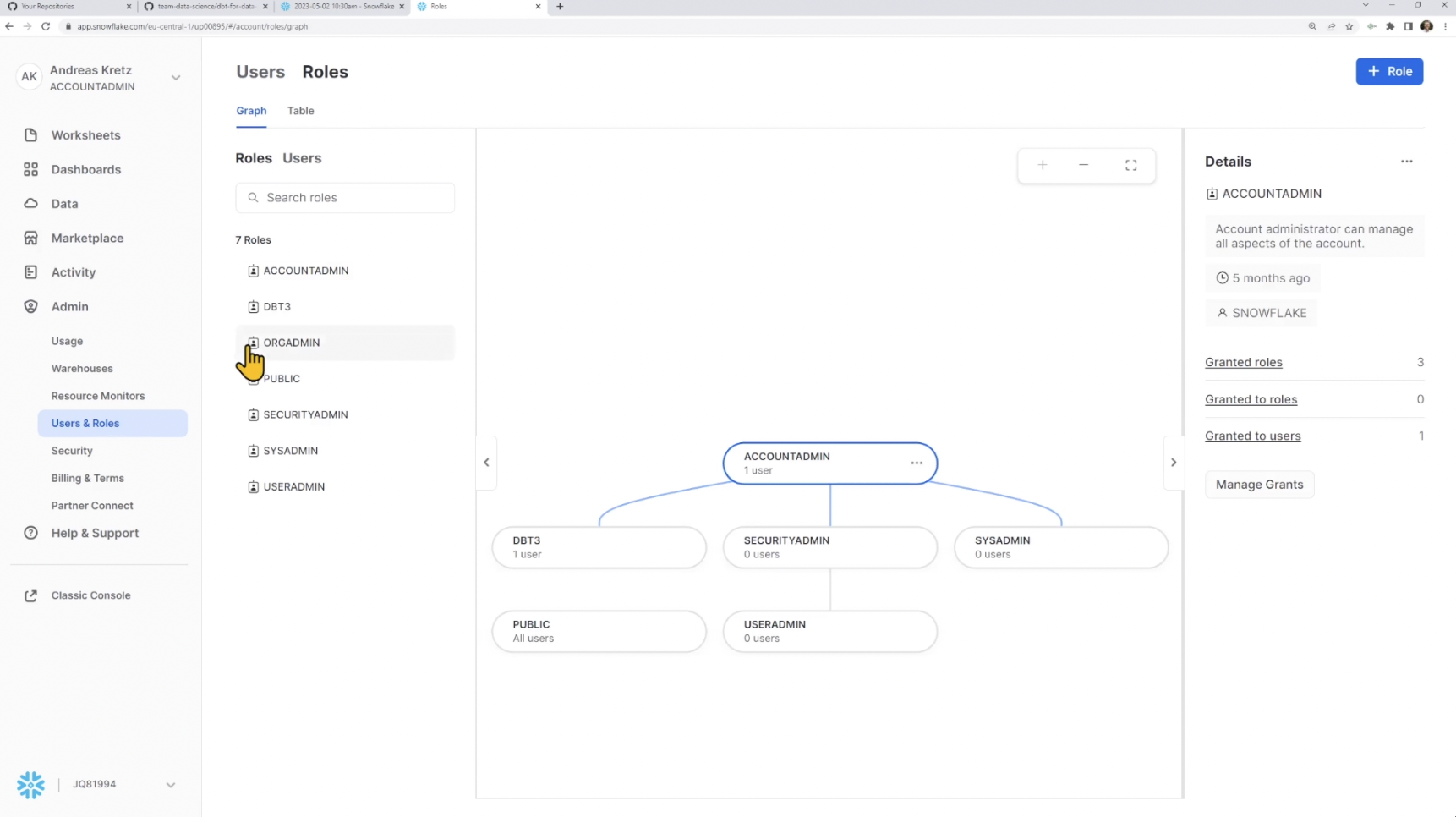This screenshot has height=817, width=1456.
Task: Open a new browser tab
Action: (560, 6)
